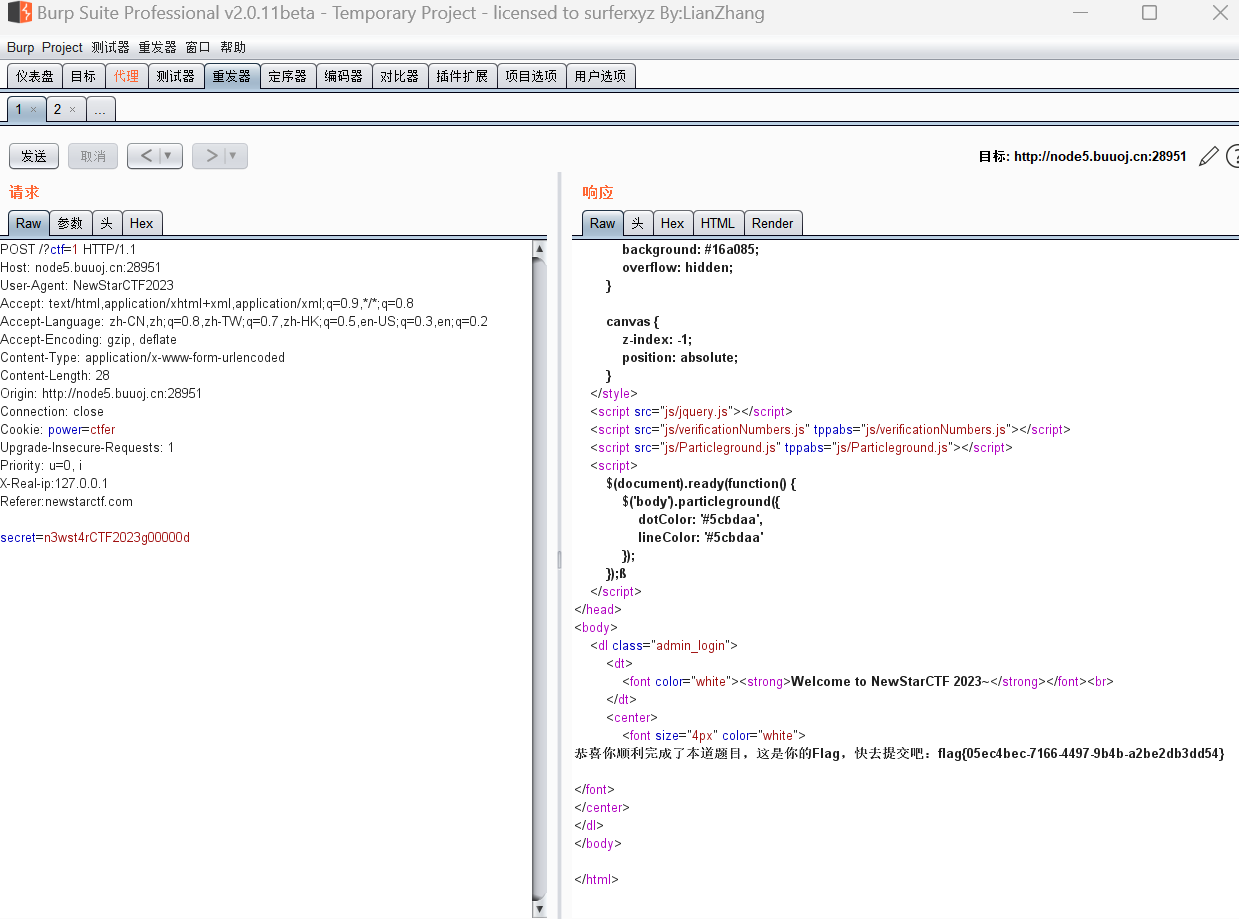Screen dimensions: 1239x919
Task: Select response 头 tab
Action: pos(637,223)
